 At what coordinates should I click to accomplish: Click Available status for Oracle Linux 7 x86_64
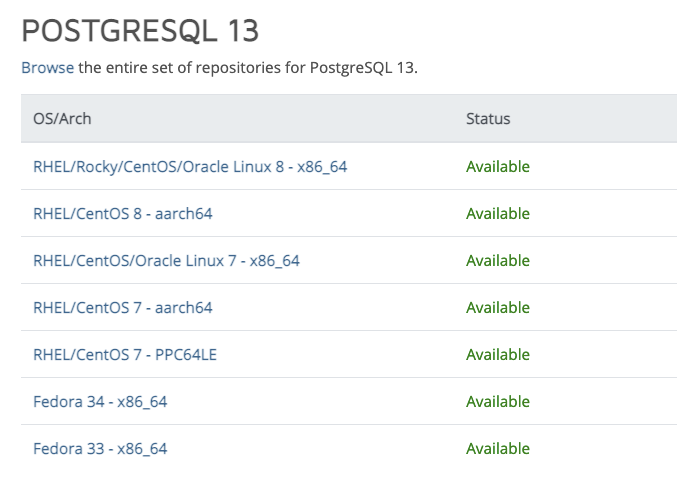point(498,261)
